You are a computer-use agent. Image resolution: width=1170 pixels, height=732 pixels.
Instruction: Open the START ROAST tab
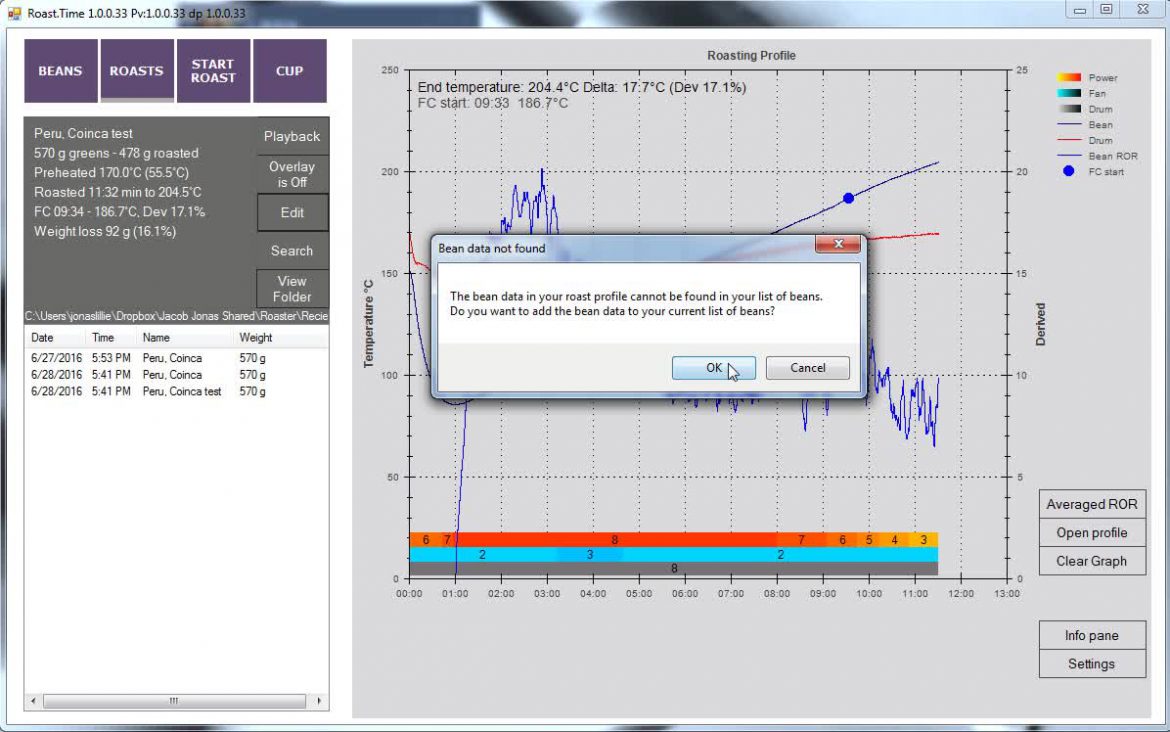(x=213, y=71)
